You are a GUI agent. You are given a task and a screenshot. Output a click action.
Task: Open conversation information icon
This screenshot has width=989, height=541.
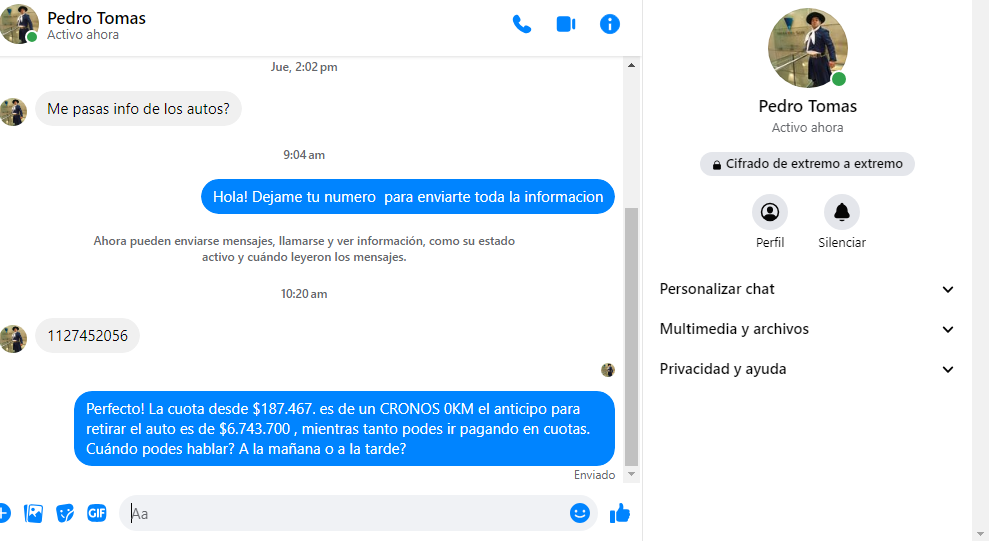pos(610,24)
